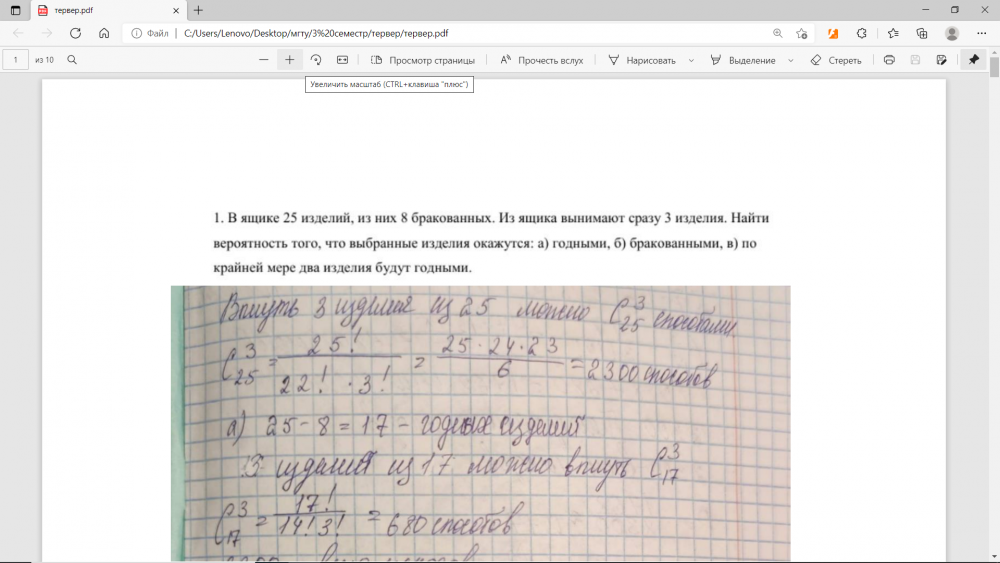Screen dimensions: 1000x563
Task: Select the Erase (Стереть) tool
Action: click(836, 60)
